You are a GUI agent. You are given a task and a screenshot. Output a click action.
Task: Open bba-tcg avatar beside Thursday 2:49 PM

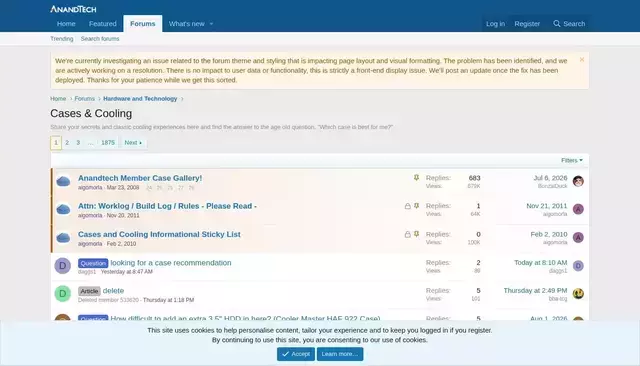click(578, 293)
